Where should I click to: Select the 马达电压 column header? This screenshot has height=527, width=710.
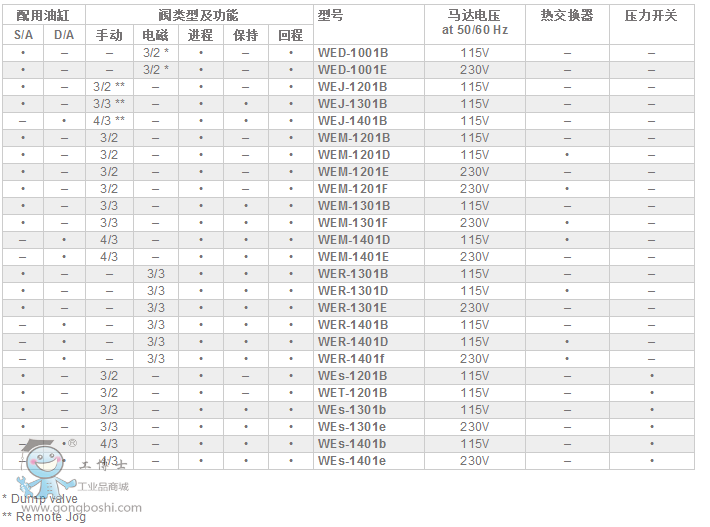[x=475, y=16]
